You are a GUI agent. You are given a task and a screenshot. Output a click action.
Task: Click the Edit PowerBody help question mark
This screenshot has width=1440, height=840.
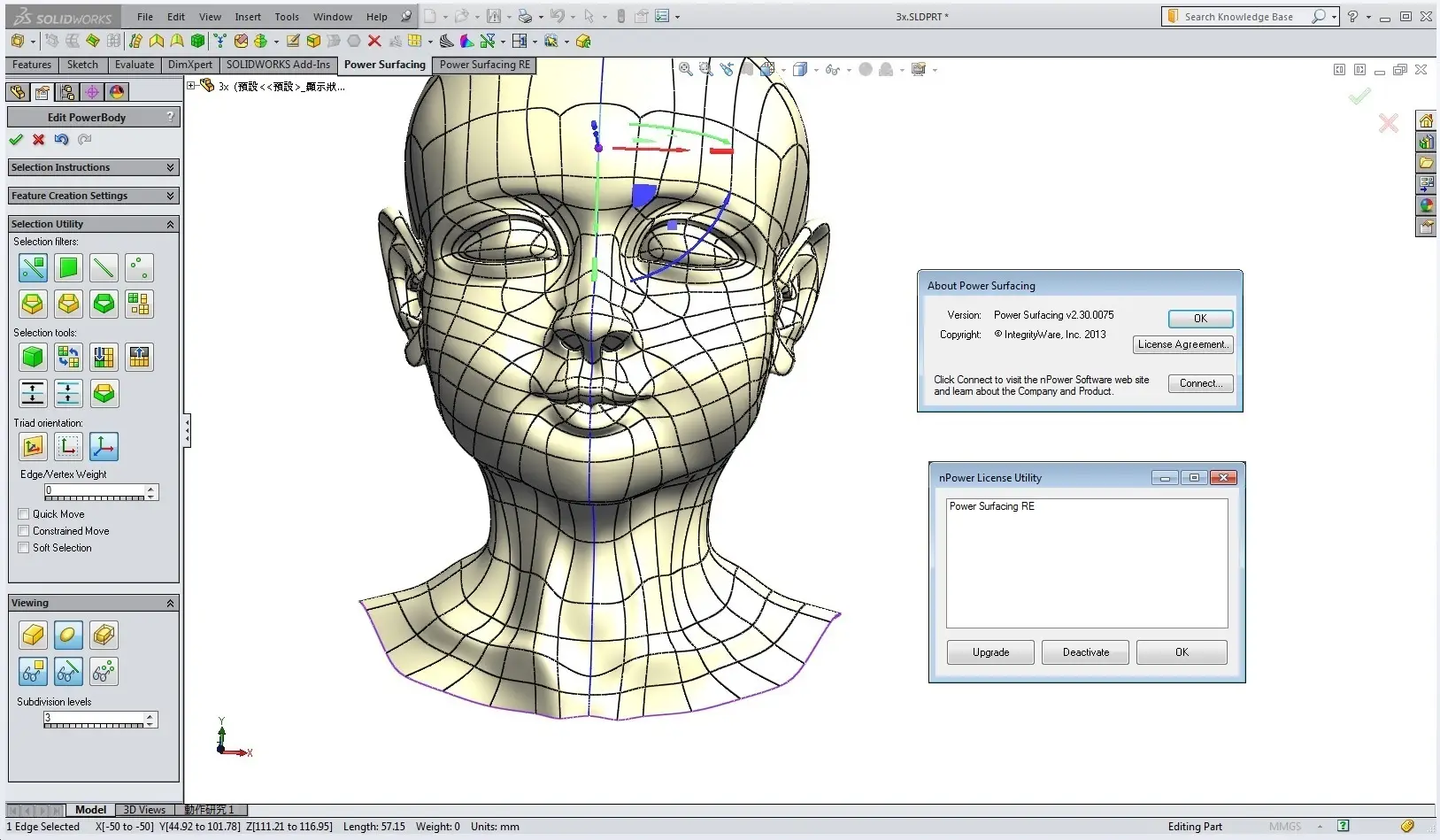(171, 117)
